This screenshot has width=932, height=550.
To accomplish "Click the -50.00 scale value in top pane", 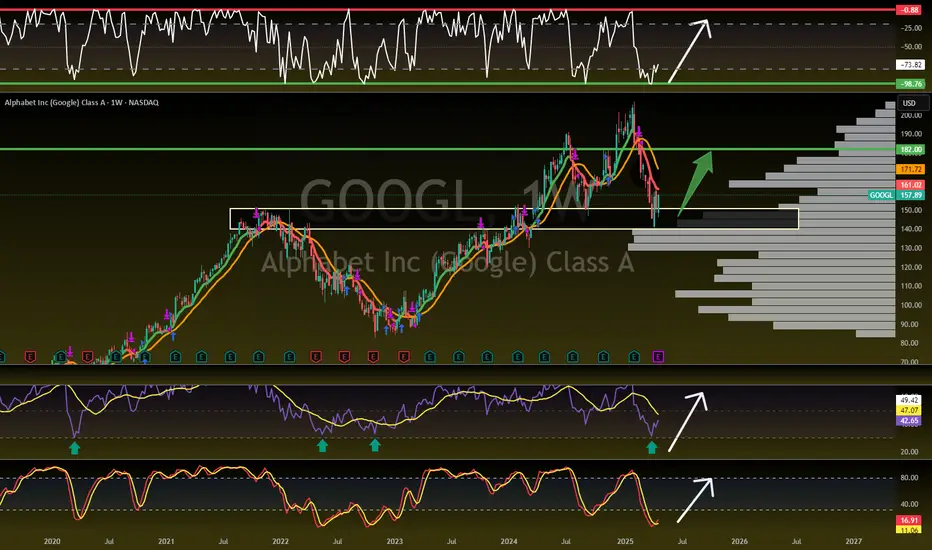I will tap(911, 46).
